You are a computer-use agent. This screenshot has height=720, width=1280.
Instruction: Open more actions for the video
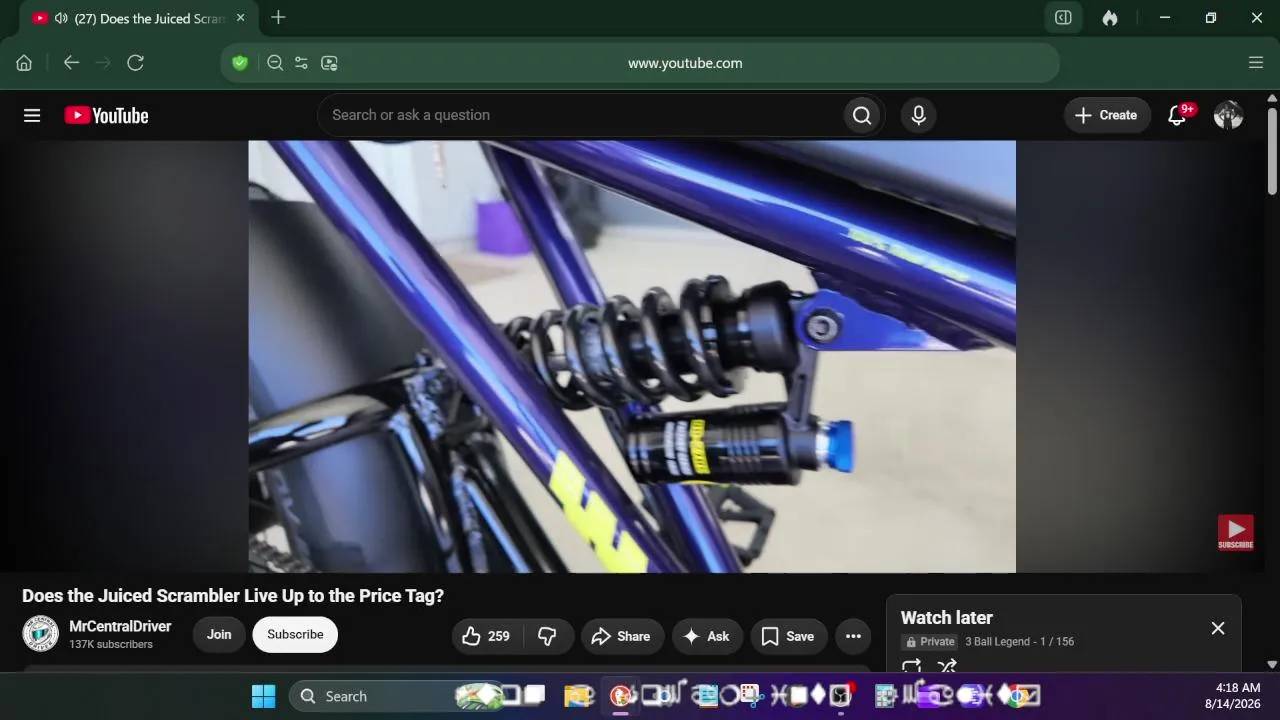pos(853,636)
